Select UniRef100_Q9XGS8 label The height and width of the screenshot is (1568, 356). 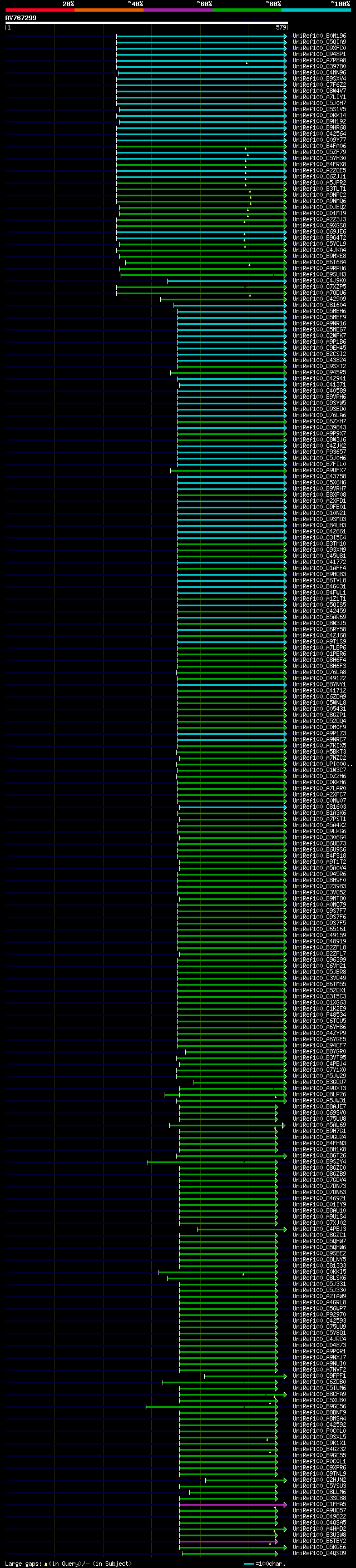point(319,225)
